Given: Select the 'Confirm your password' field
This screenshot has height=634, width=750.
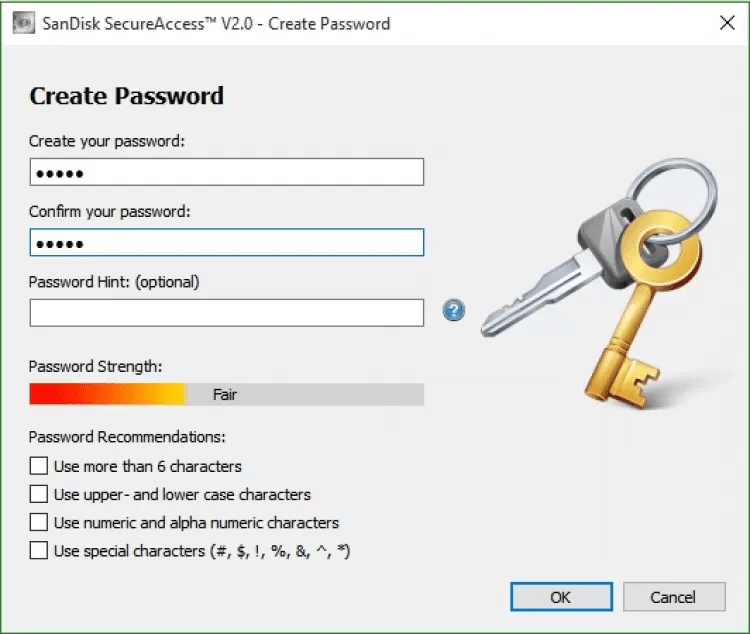Looking at the screenshot, I should click(226, 243).
